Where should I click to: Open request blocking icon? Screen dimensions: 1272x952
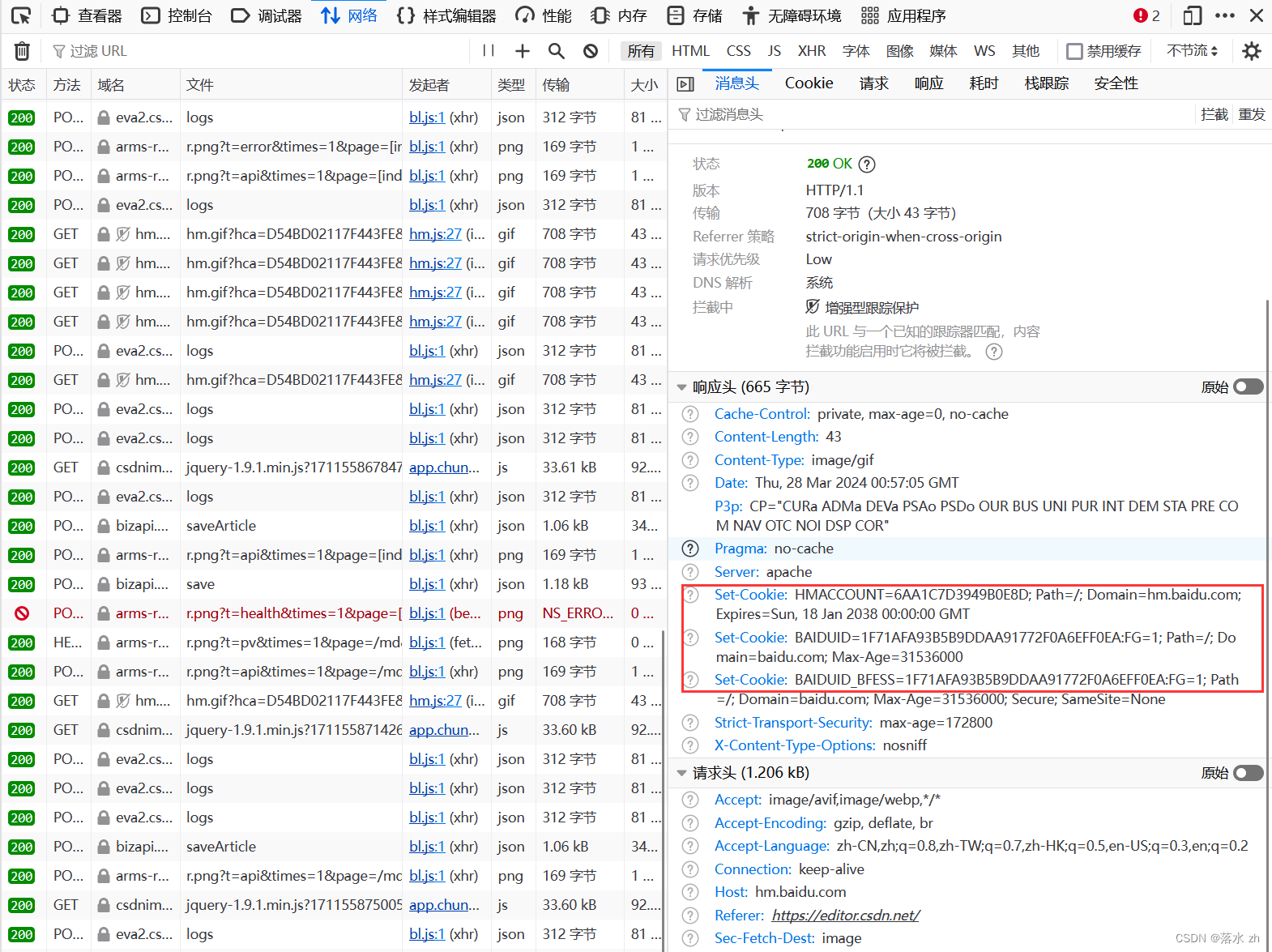[591, 51]
